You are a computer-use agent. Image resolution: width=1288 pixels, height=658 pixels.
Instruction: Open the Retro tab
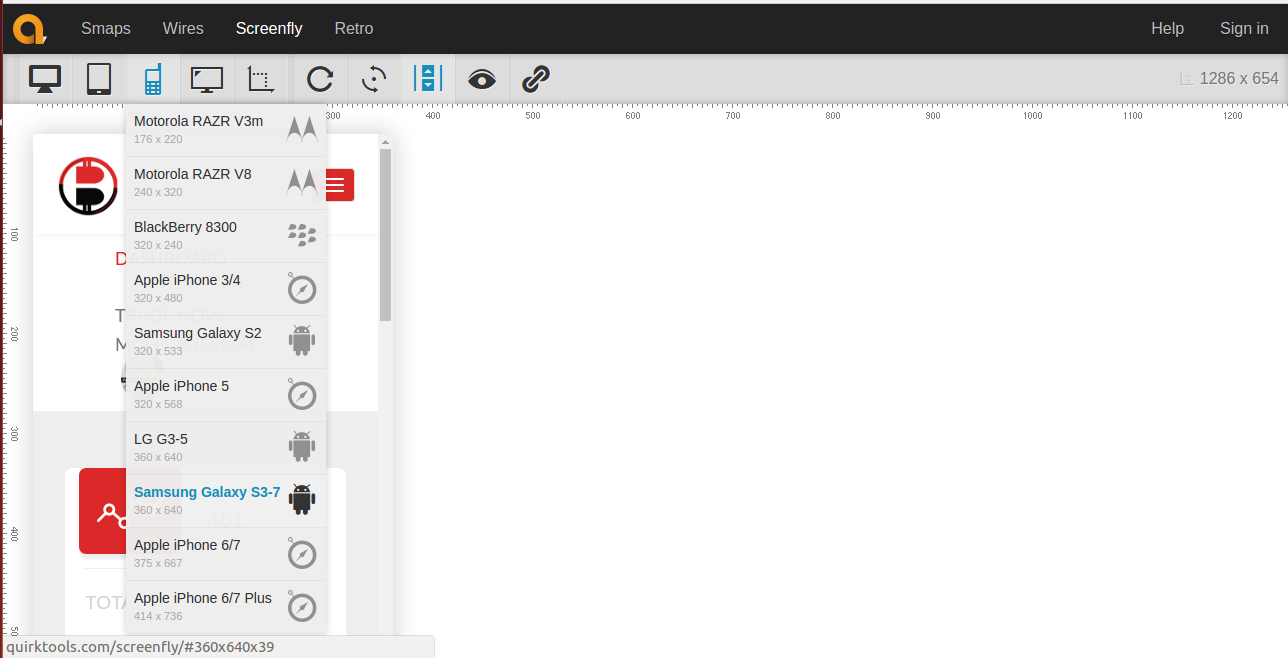(354, 28)
